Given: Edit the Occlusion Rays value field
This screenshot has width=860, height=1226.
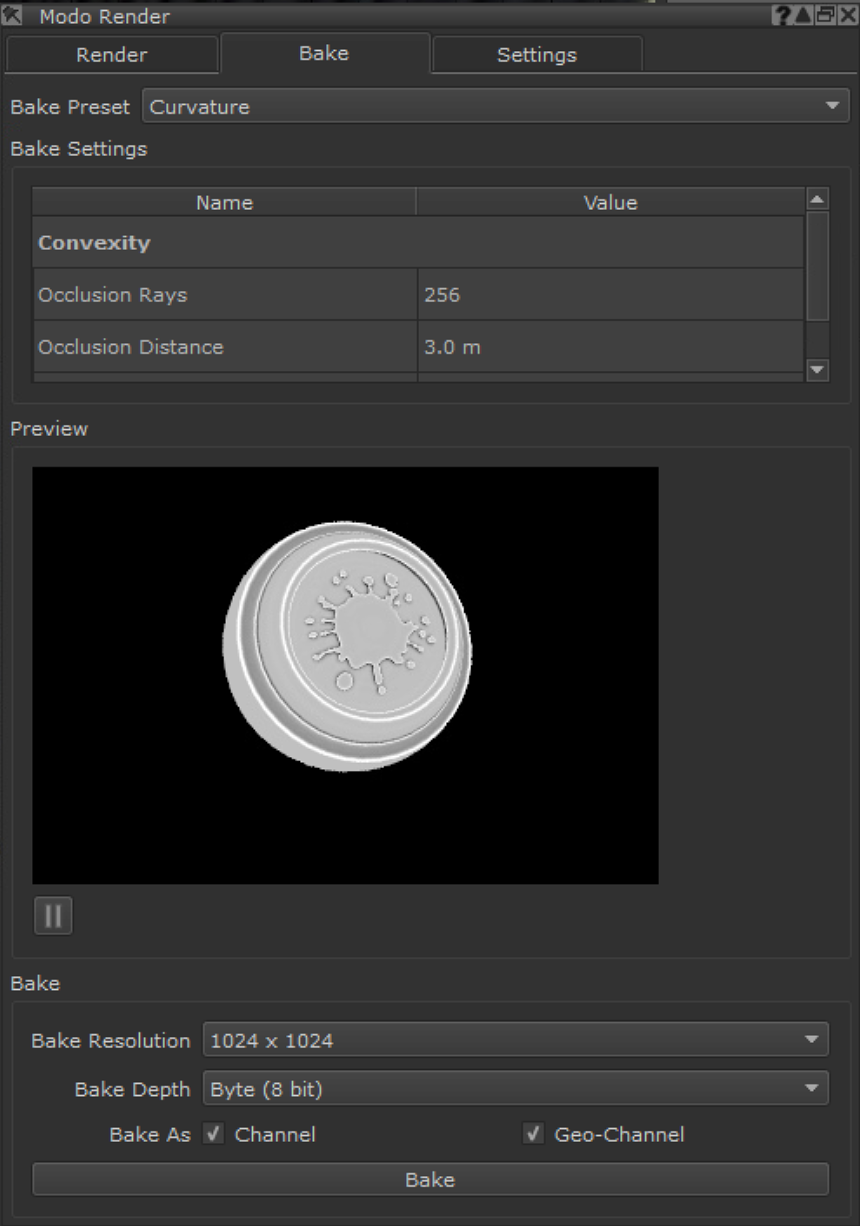Looking at the screenshot, I should click(x=609, y=295).
